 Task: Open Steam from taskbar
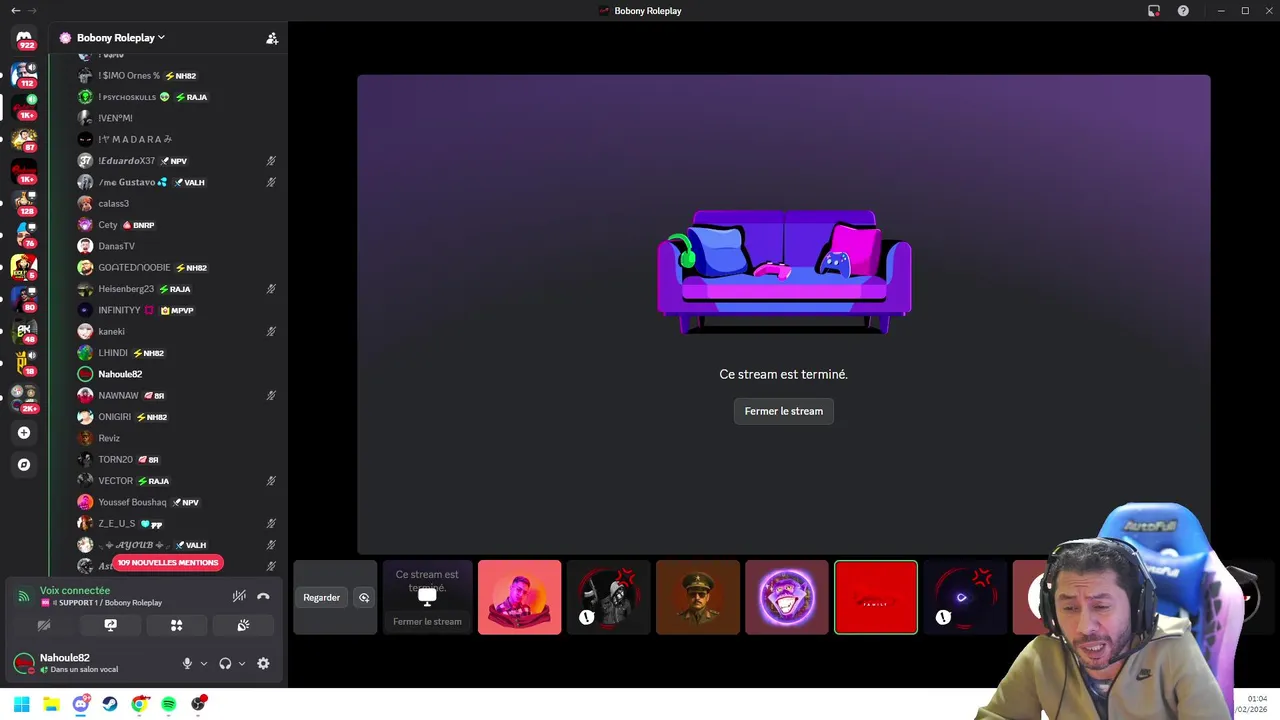[110, 704]
